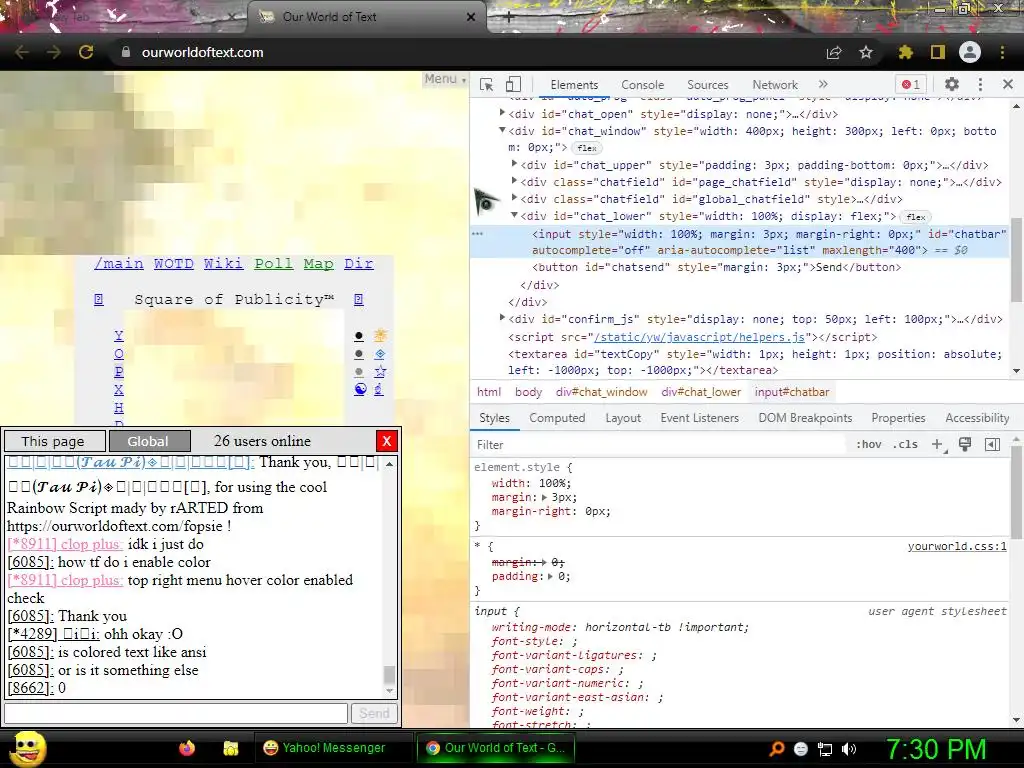Image resolution: width=1024 pixels, height=768 pixels.
Task: Open the WOTD link
Action: 174,264
